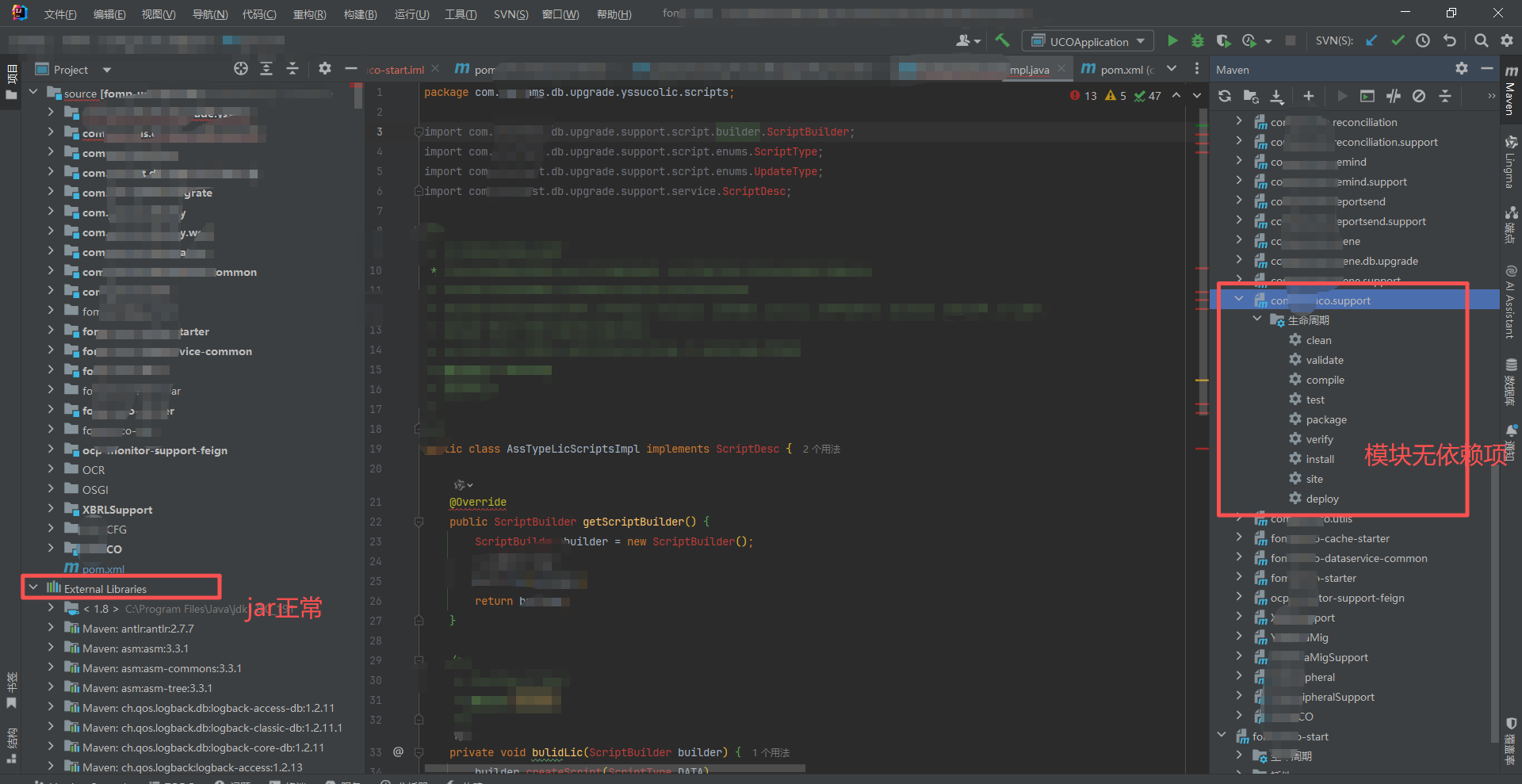Jump to previous highlighted error arrow
Screen dimensions: 1522x784
pos(1176,95)
